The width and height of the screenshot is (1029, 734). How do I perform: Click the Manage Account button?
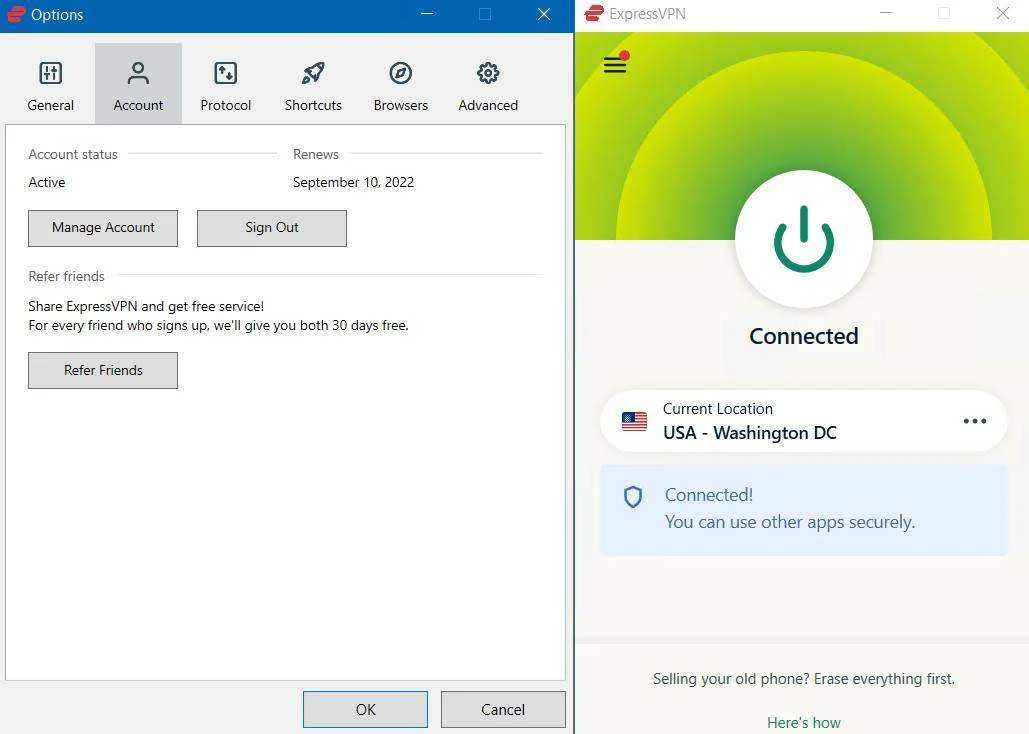click(103, 228)
